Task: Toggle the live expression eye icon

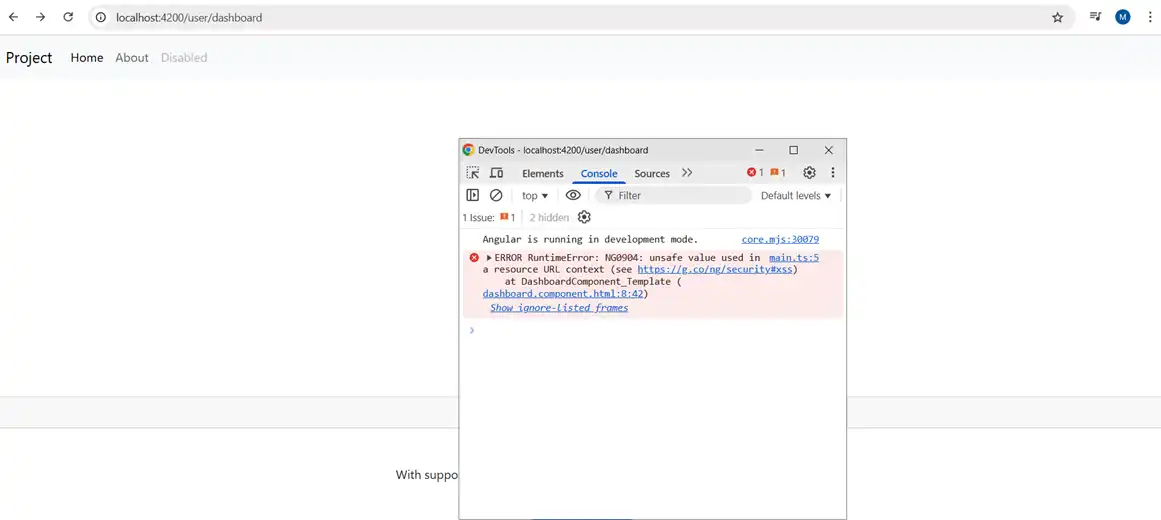Action: click(x=573, y=196)
